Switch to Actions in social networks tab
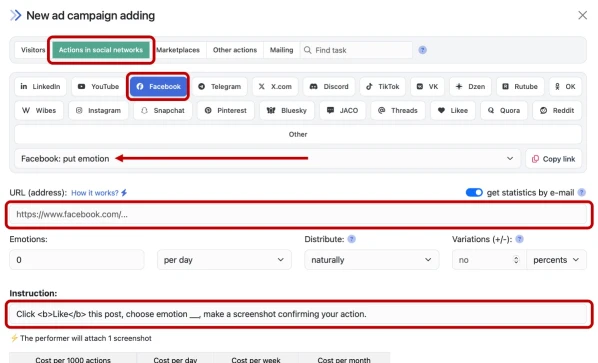 coord(101,50)
